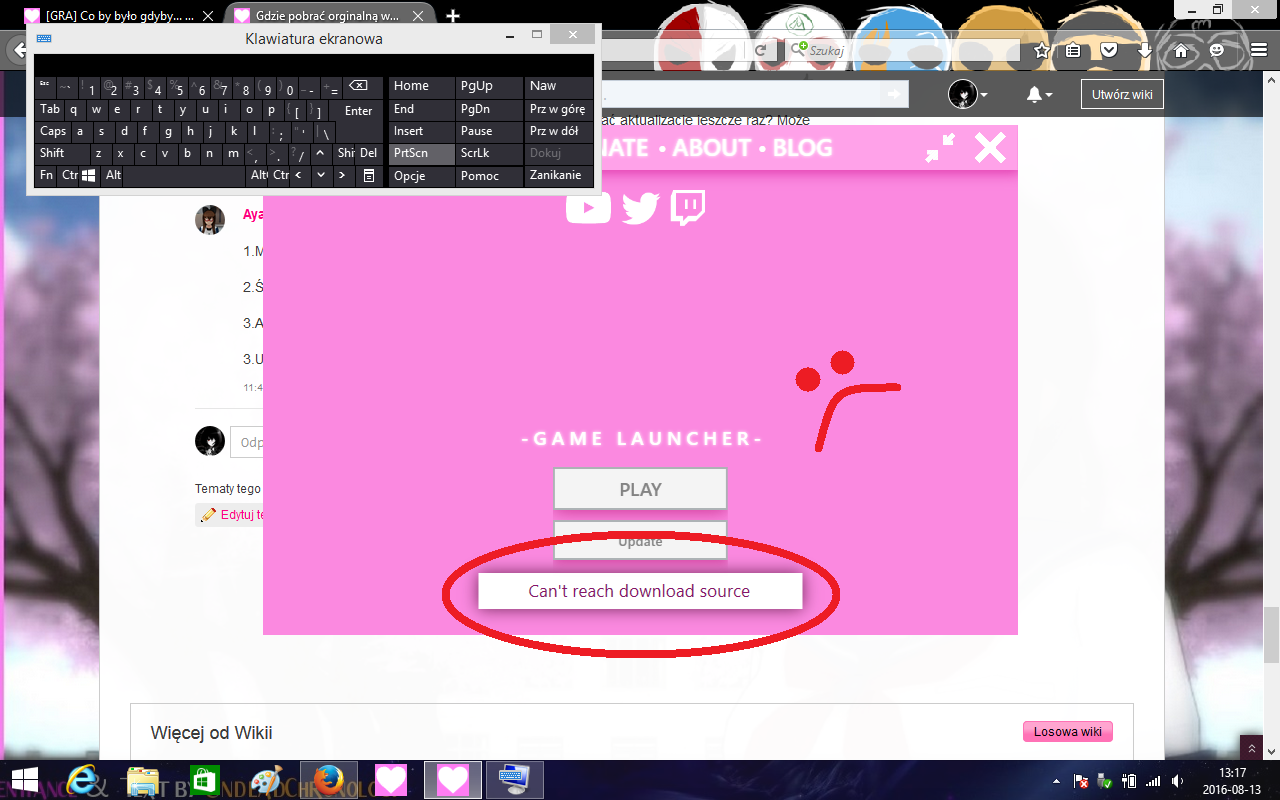Click Pomoc on the on-screen keyboard

coord(489,176)
